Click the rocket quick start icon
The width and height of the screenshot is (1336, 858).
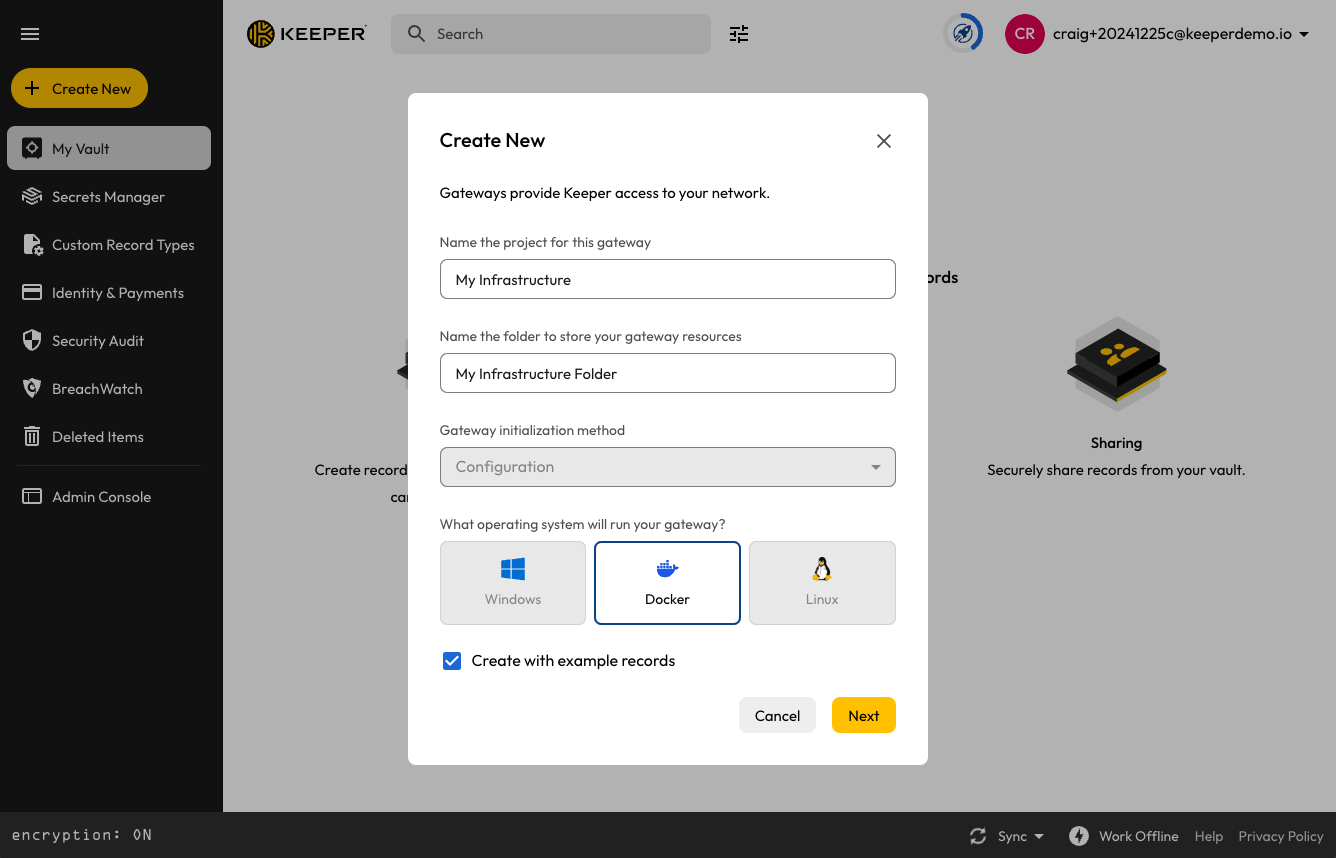(x=962, y=34)
